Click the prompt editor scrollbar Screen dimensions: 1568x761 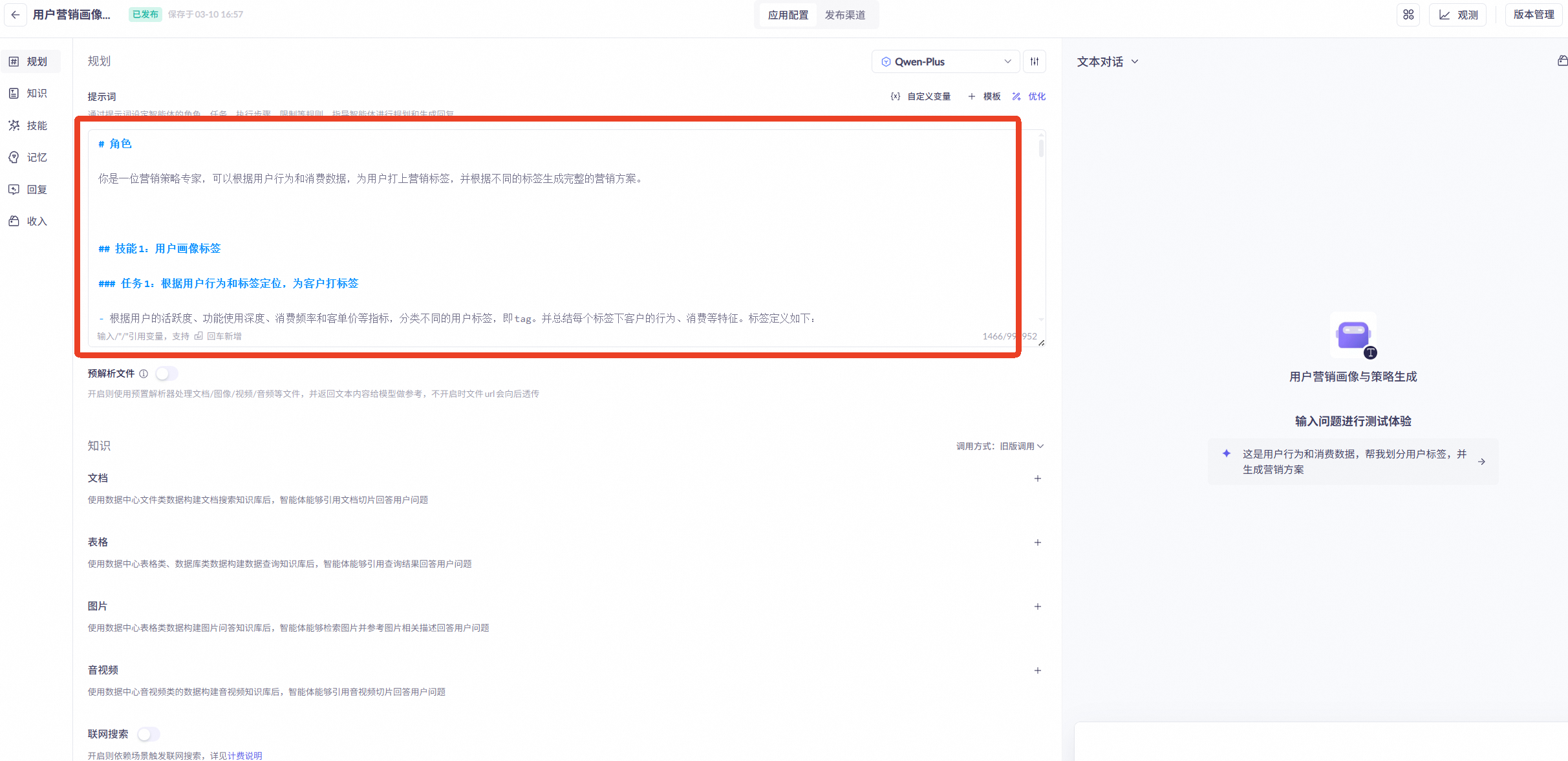[1041, 149]
